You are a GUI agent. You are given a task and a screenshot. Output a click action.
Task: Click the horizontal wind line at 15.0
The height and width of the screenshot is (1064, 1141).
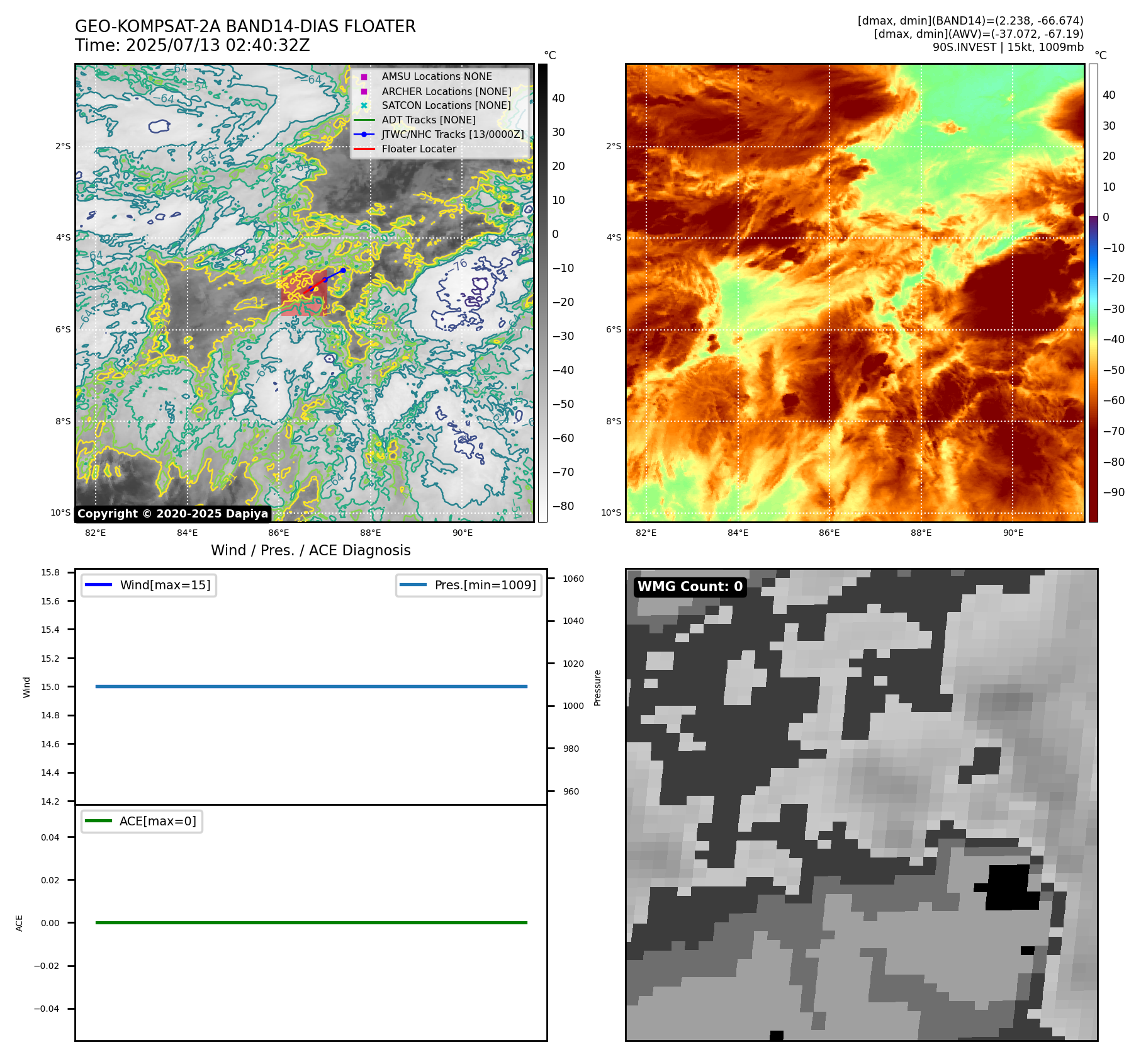pos(311,686)
